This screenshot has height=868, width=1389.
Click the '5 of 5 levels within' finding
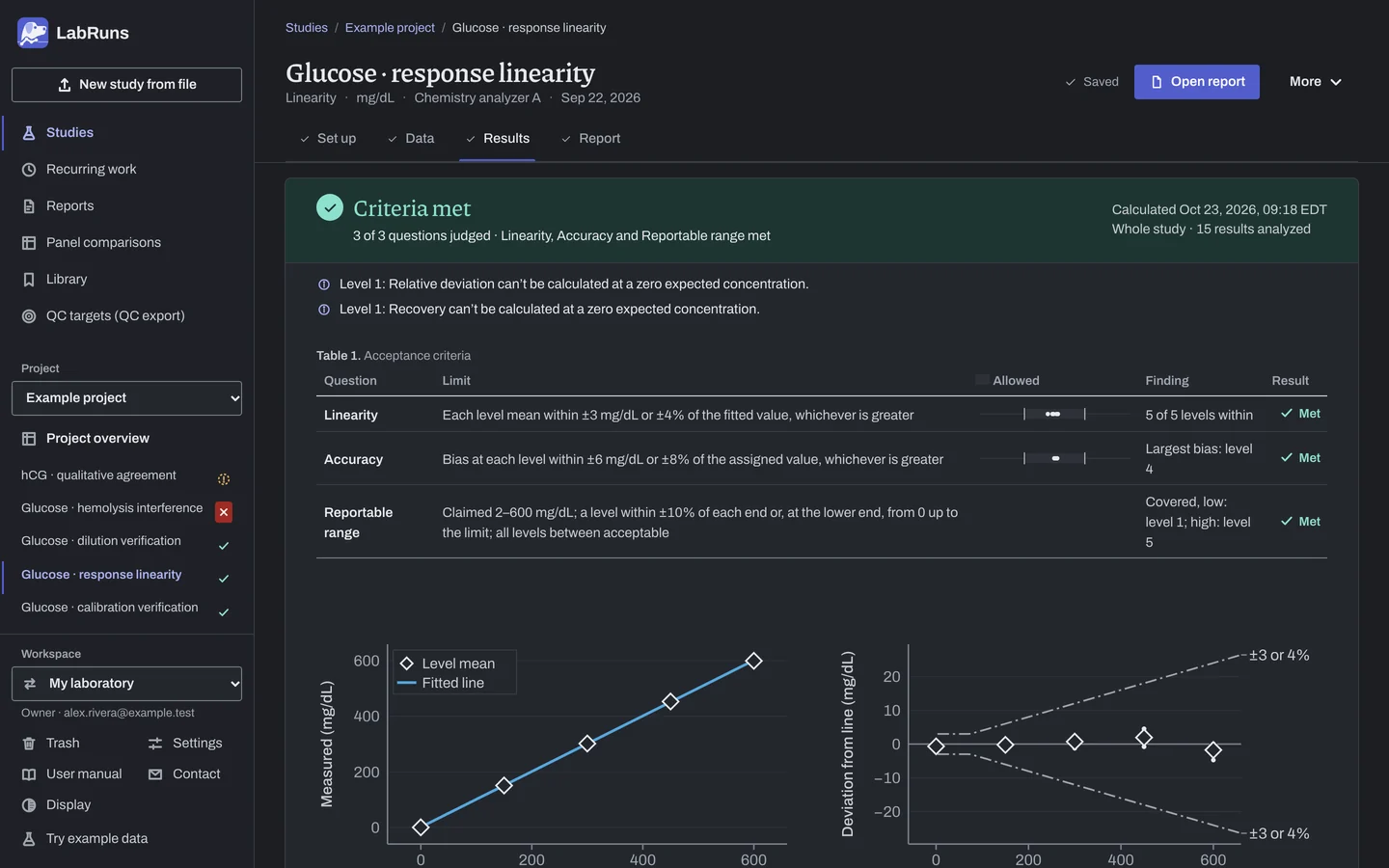[x=1199, y=416]
